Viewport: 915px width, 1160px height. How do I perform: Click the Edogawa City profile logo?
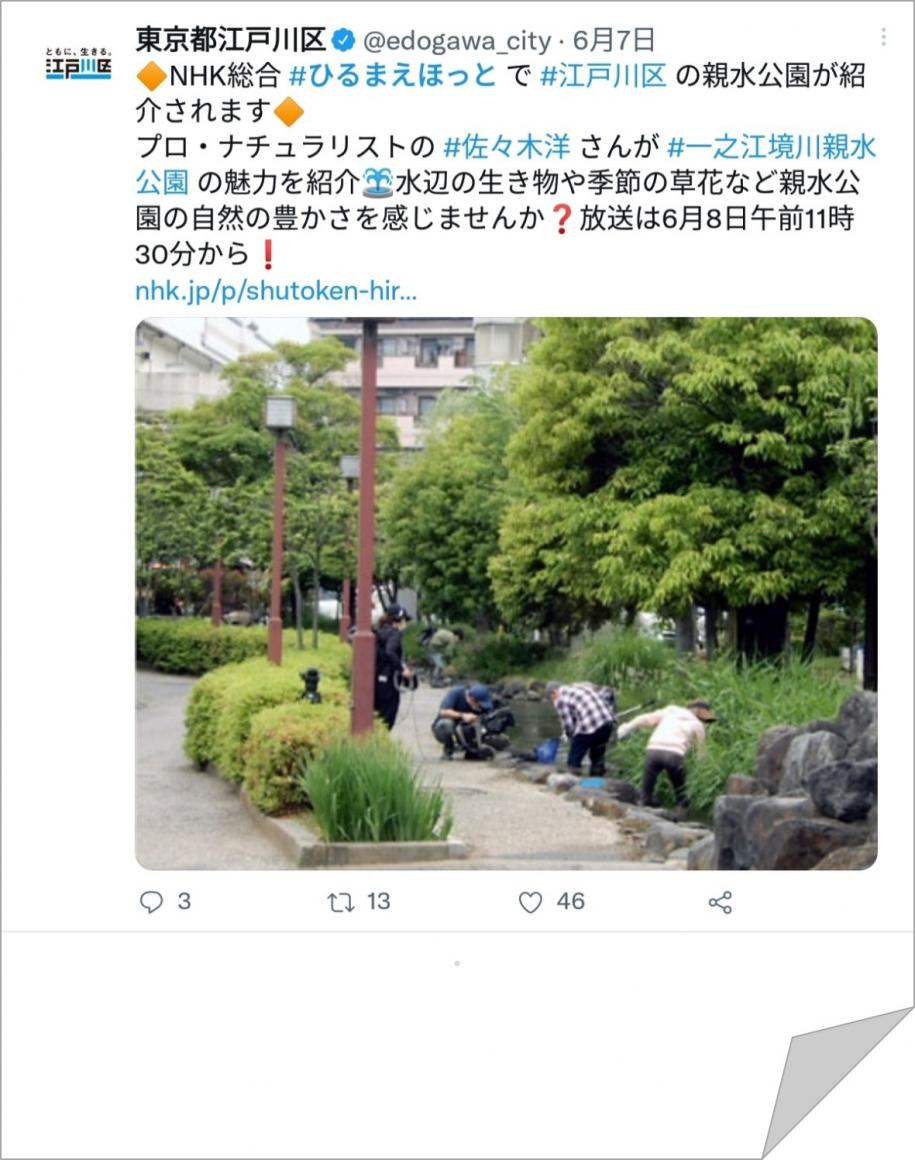tap(78, 64)
